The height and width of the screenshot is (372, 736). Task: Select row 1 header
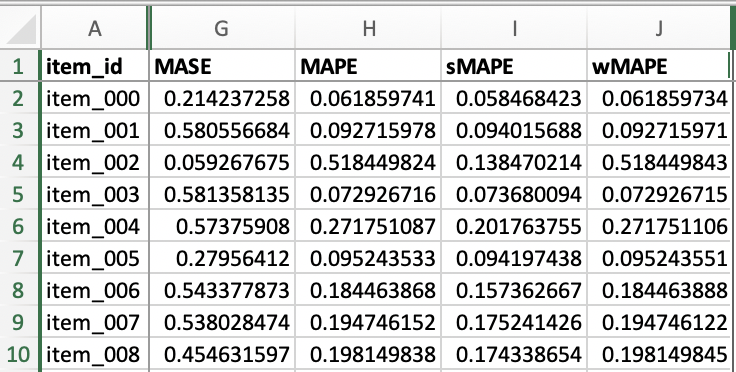tap(20, 66)
